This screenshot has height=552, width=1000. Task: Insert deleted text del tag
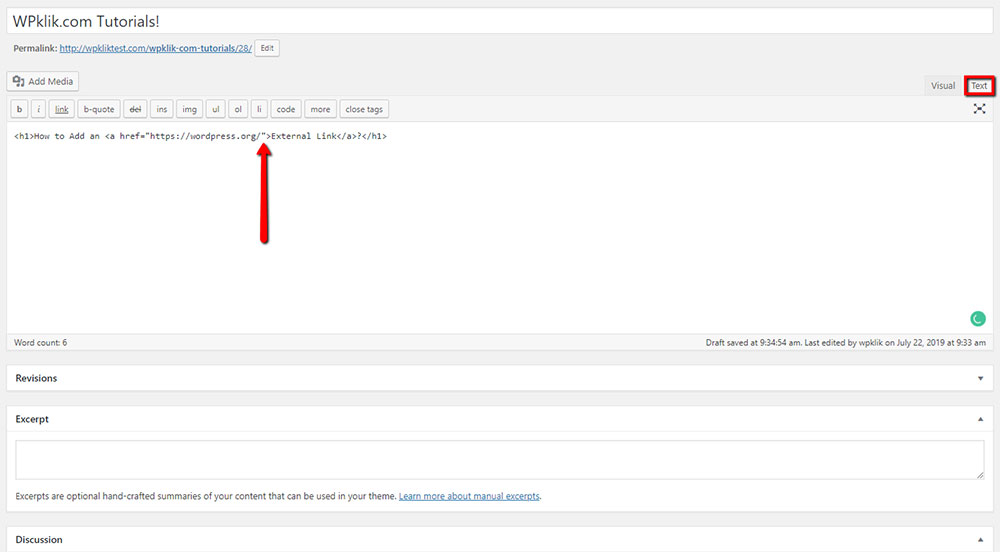pyautogui.click(x=135, y=109)
